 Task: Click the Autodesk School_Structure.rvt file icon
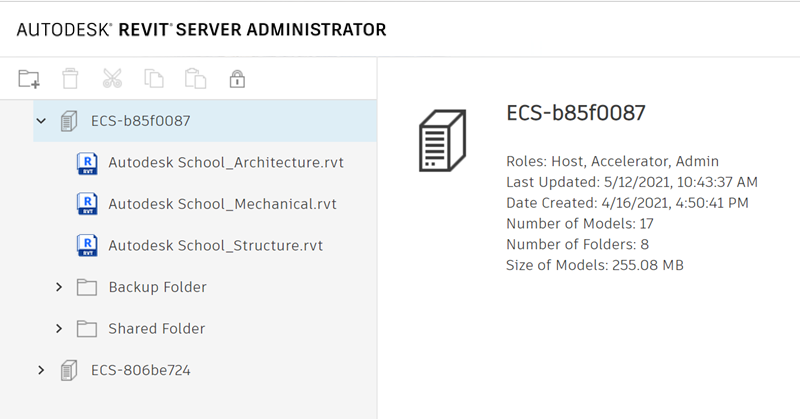point(87,245)
